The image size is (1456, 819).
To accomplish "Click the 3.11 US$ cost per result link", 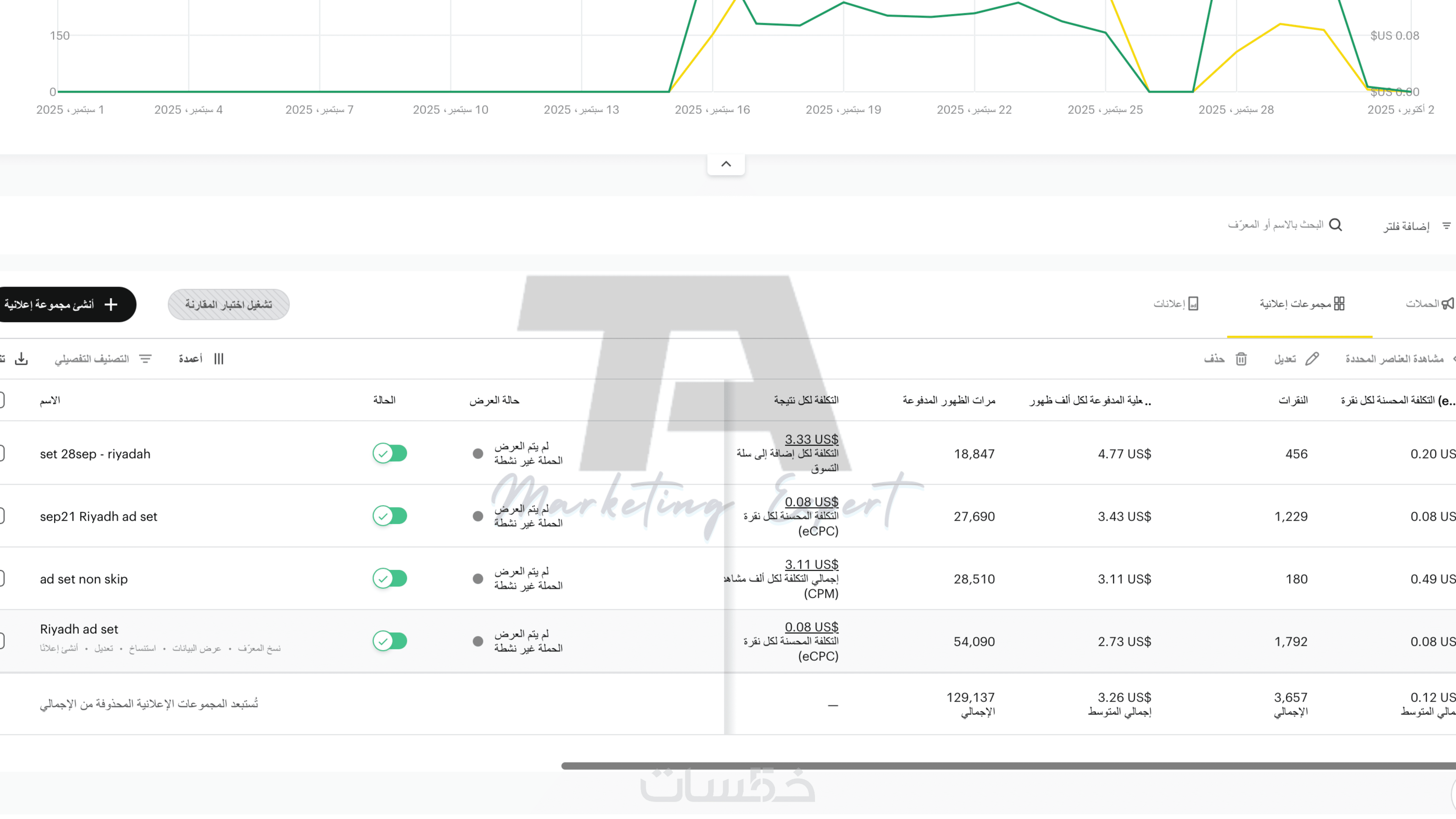I will click(811, 564).
